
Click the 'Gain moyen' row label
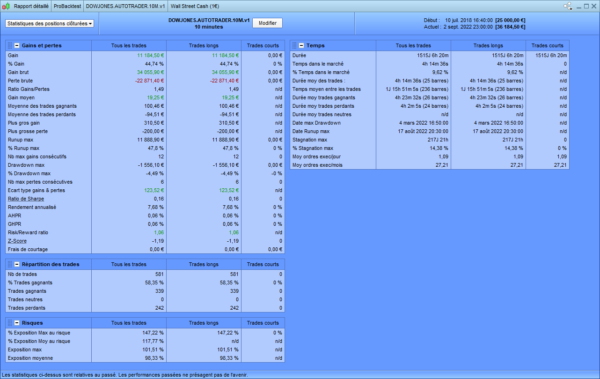tap(21, 98)
